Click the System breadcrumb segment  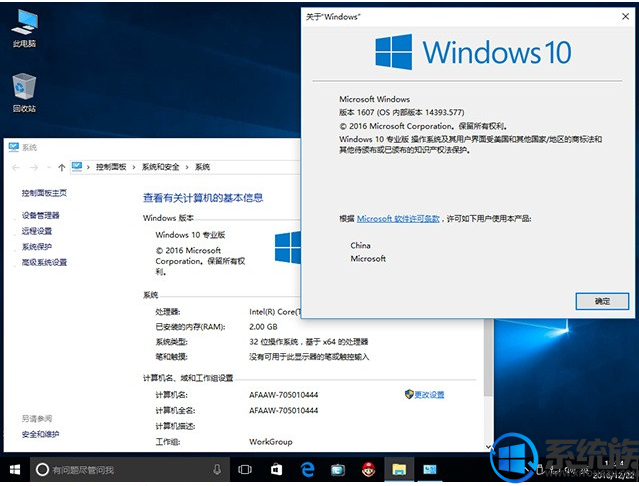coord(203,167)
